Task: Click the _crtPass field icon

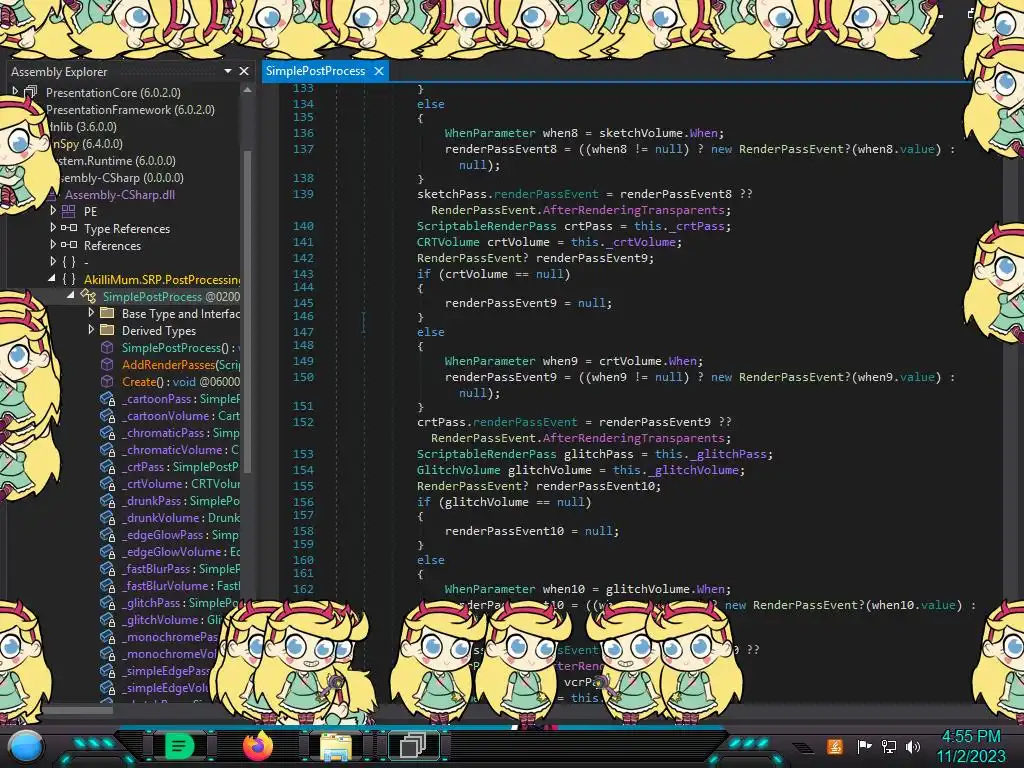Action: 108,466
